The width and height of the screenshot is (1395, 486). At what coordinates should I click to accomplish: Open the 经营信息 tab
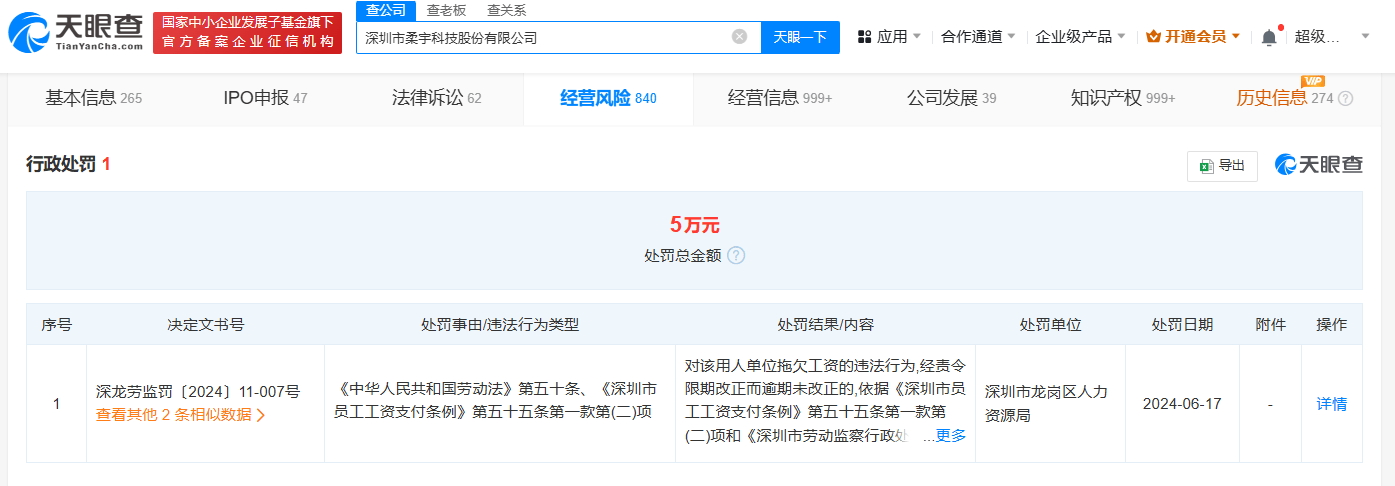click(x=780, y=98)
